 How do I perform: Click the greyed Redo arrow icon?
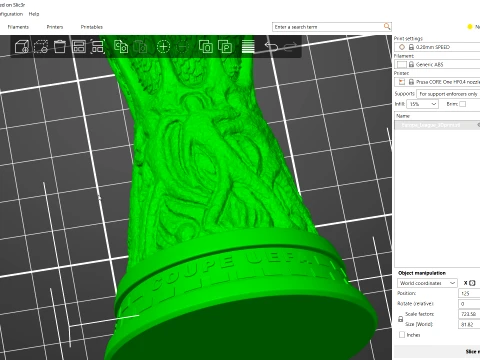[290, 47]
